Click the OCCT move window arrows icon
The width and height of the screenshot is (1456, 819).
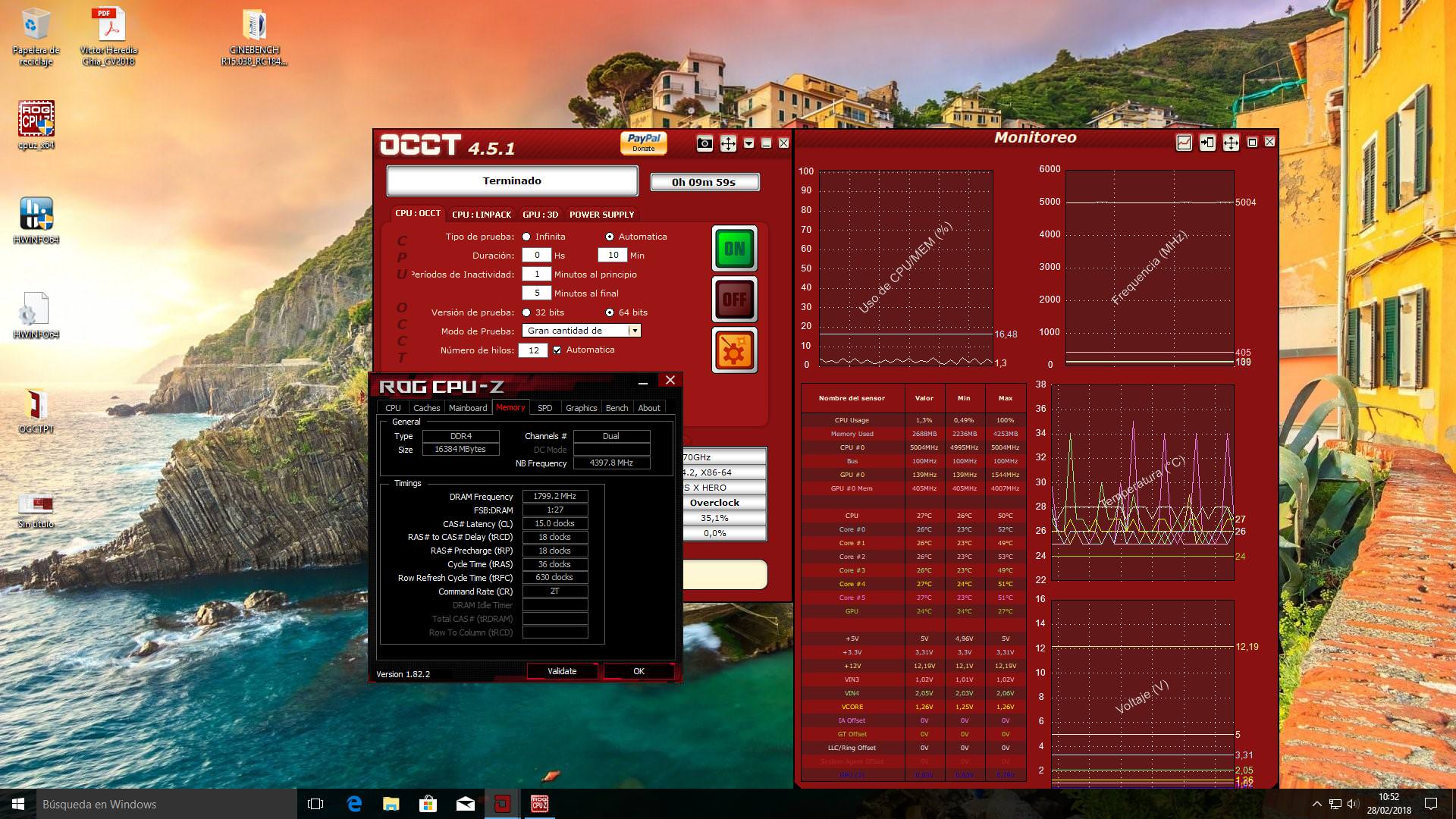pyautogui.click(x=728, y=143)
